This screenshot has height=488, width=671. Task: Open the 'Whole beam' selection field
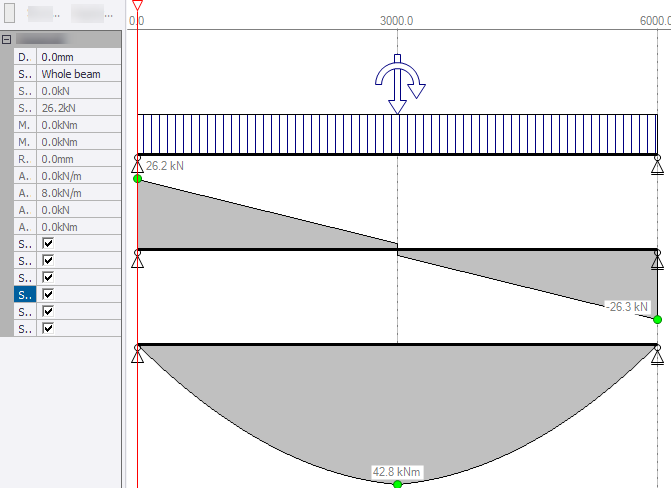pyautogui.click(x=80, y=74)
